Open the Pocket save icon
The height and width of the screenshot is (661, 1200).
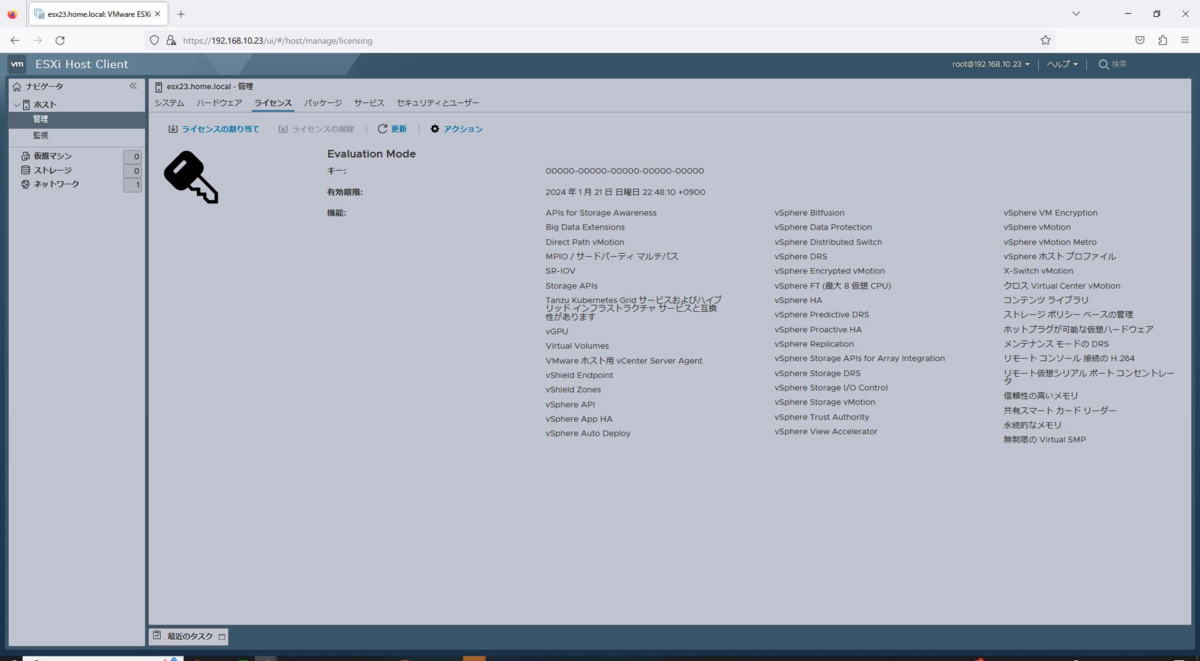tap(1140, 40)
